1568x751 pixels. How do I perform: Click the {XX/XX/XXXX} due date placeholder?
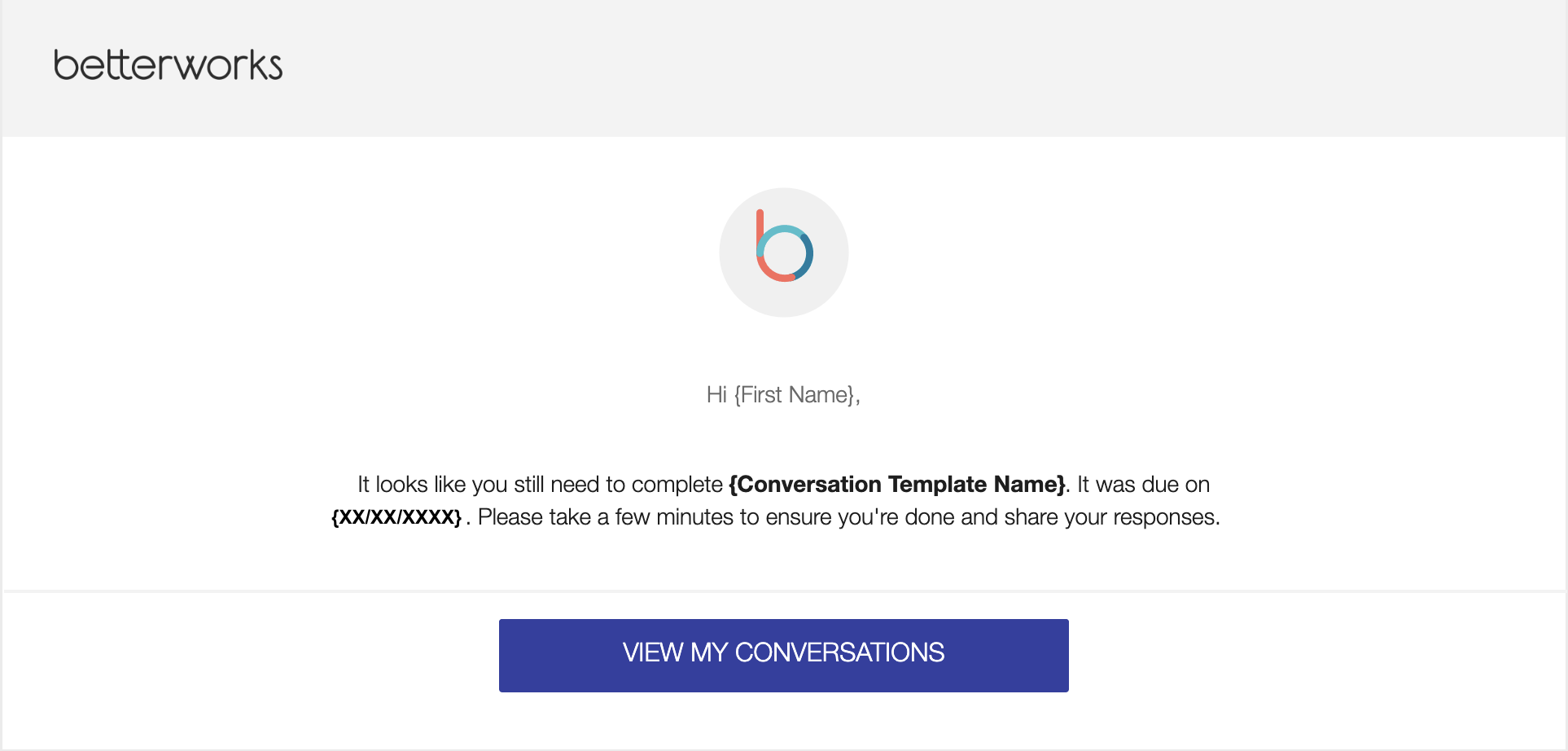pos(396,517)
